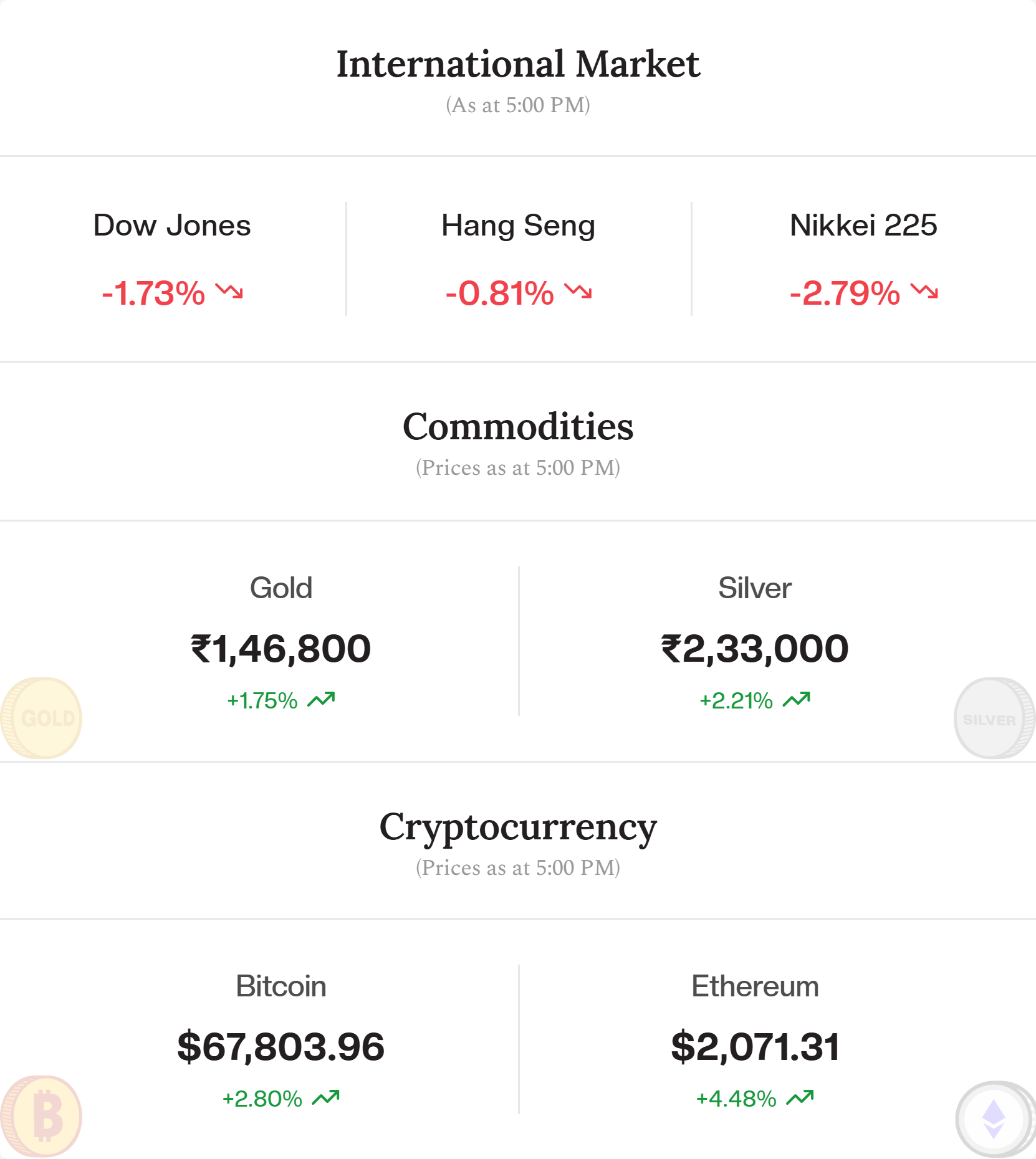Viewport: 1036px width, 1159px height.
Task: Click the Nikkei 225 red down-trend arrow
Action: (x=924, y=291)
